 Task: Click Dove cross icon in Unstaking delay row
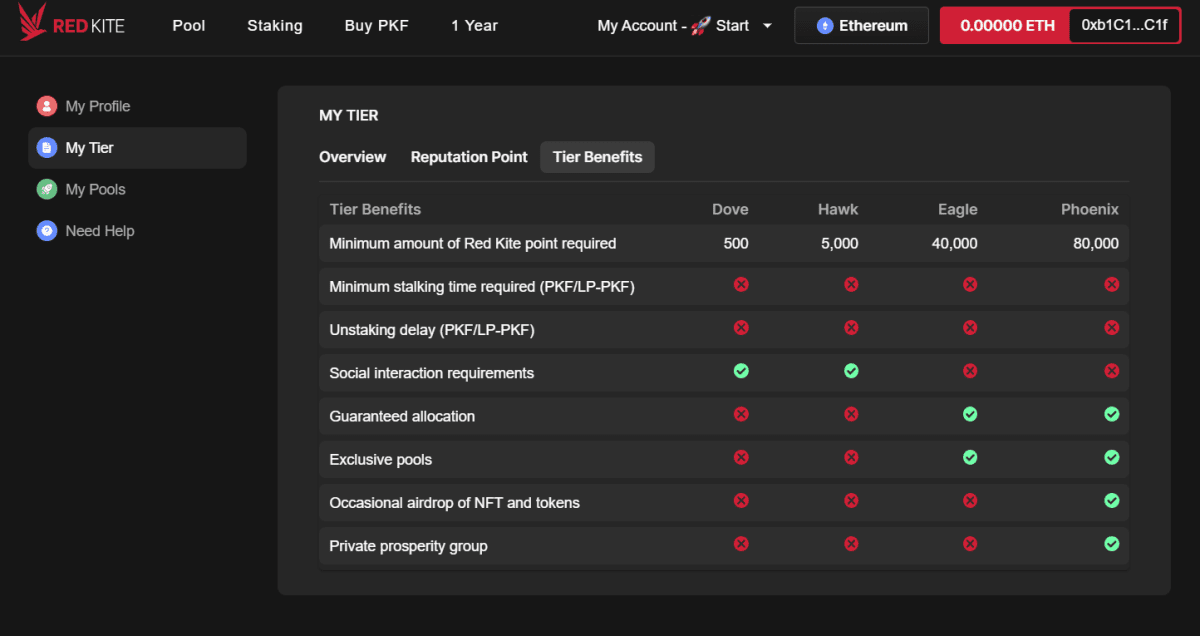741,328
